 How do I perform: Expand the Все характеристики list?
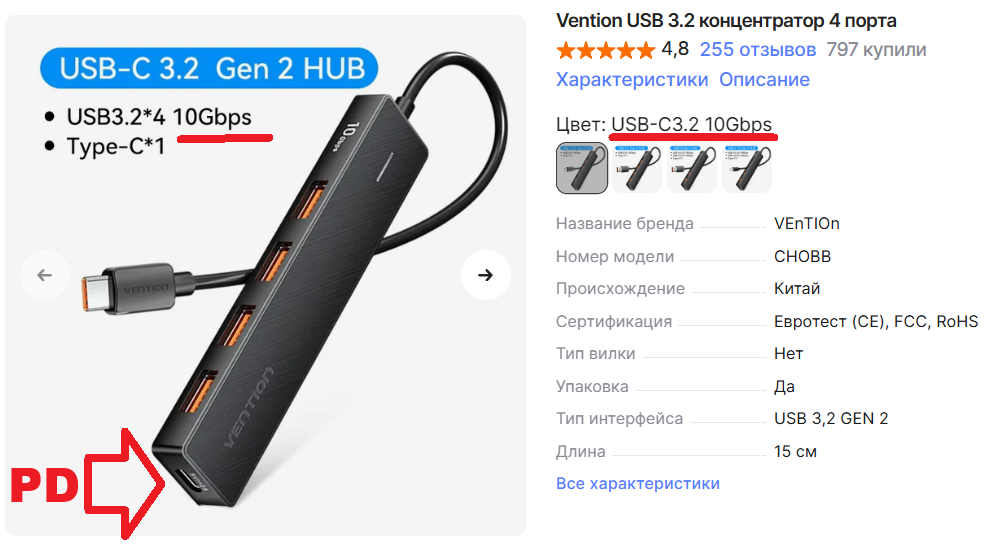(x=637, y=483)
